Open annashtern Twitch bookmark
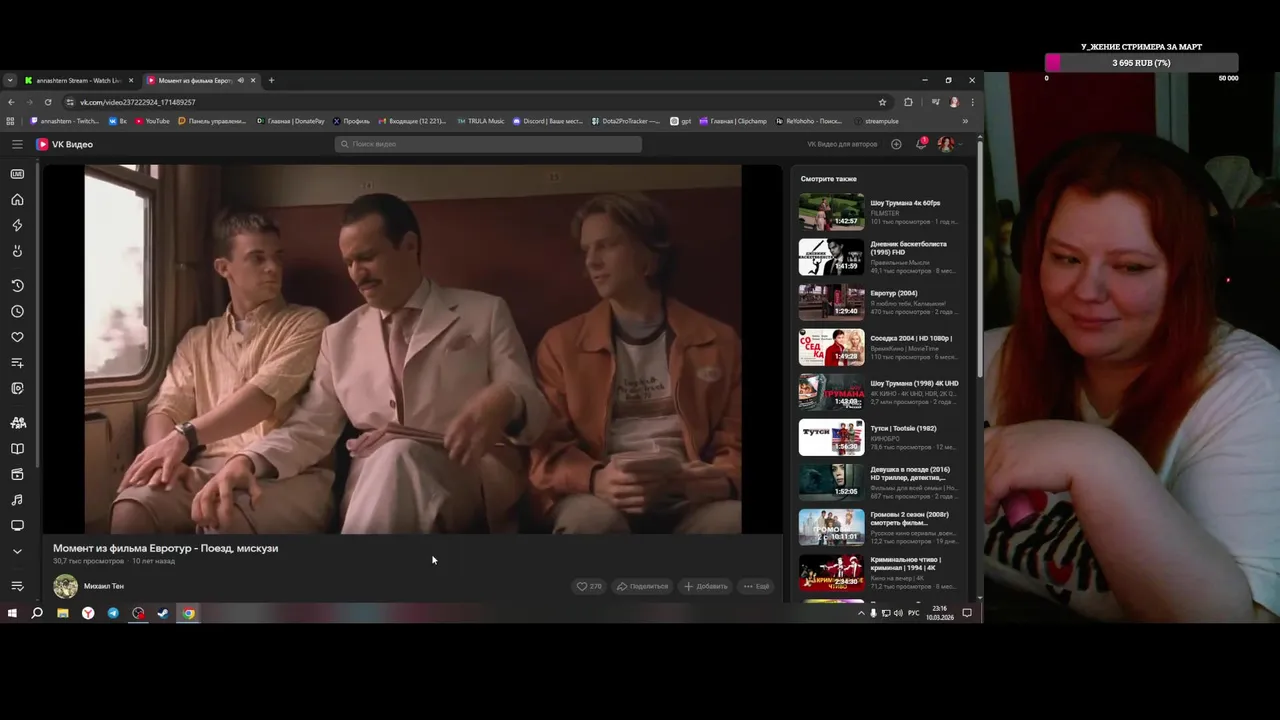This screenshot has width=1280, height=720. (65, 121)
